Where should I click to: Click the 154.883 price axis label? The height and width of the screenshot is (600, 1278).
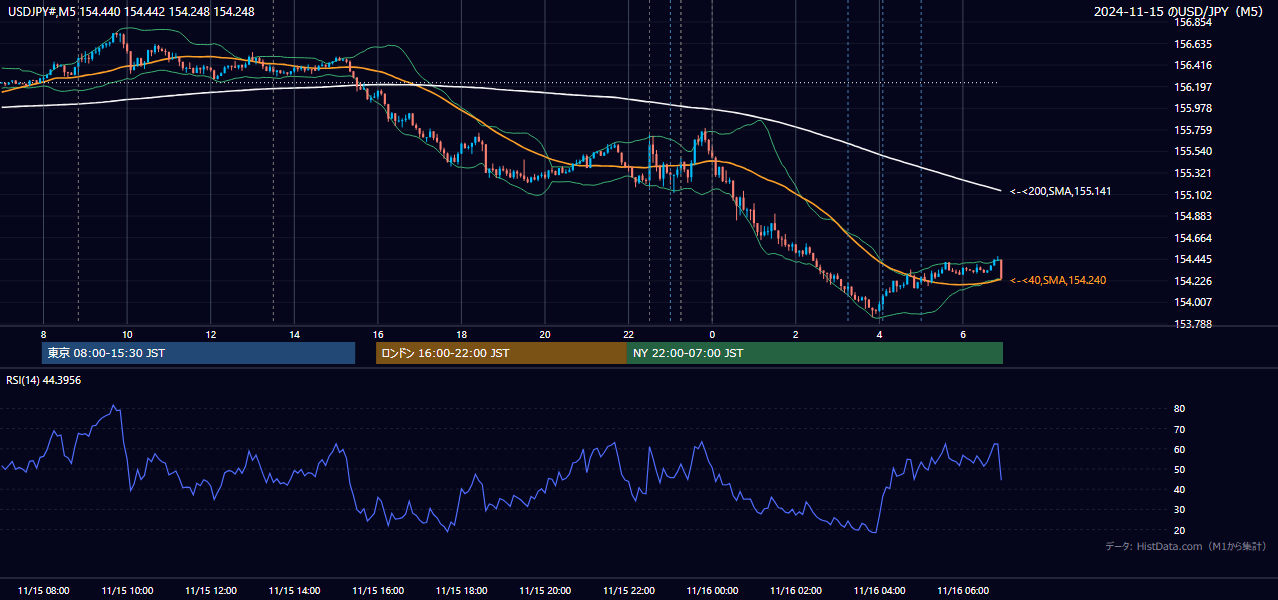coord(1193,216)
